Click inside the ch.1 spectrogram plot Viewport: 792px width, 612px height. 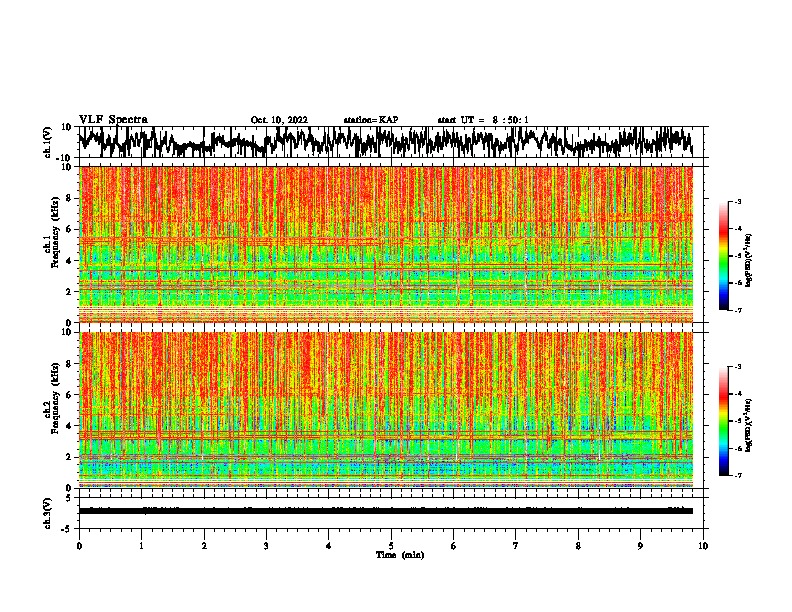[x=386, y=244]
